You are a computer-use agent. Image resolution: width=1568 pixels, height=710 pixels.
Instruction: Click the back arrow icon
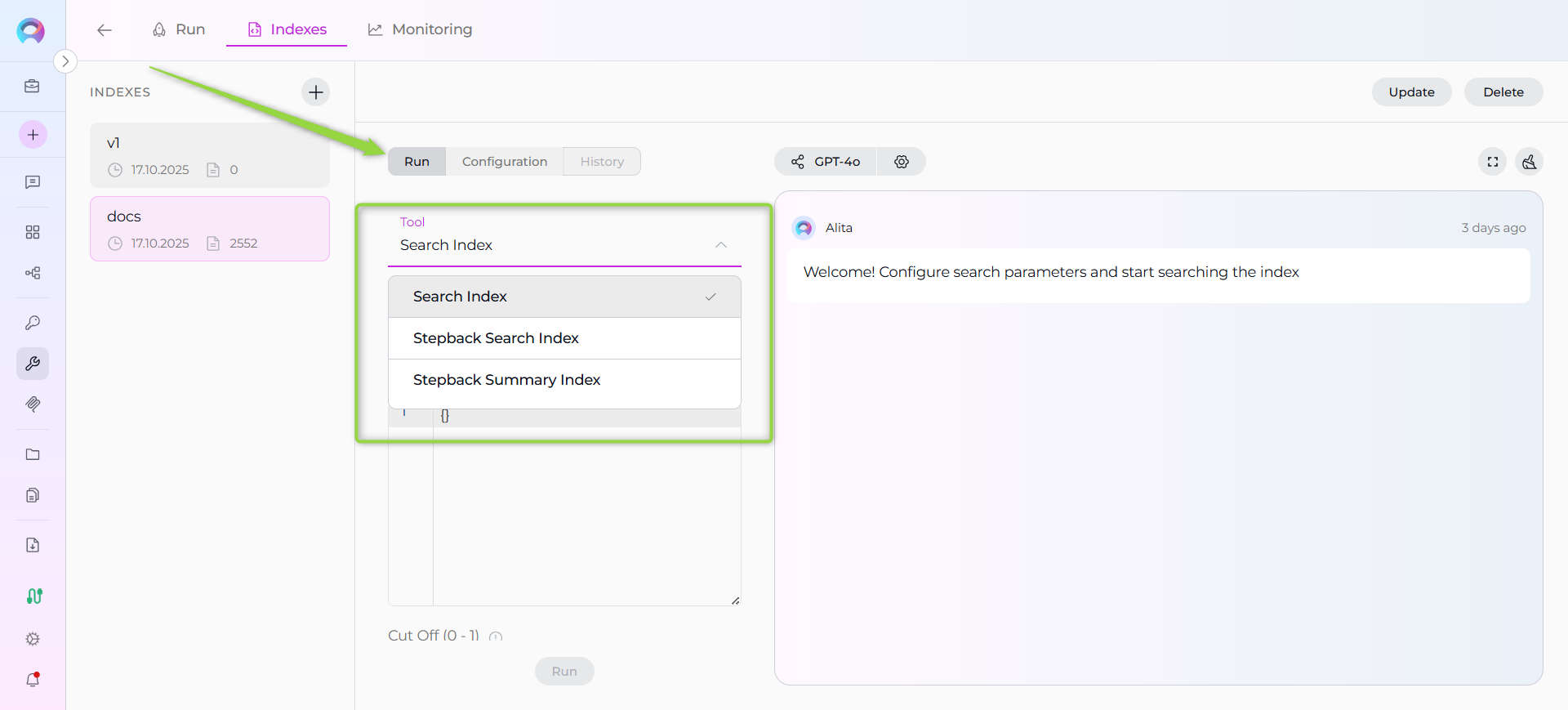[x=104, y=30]
